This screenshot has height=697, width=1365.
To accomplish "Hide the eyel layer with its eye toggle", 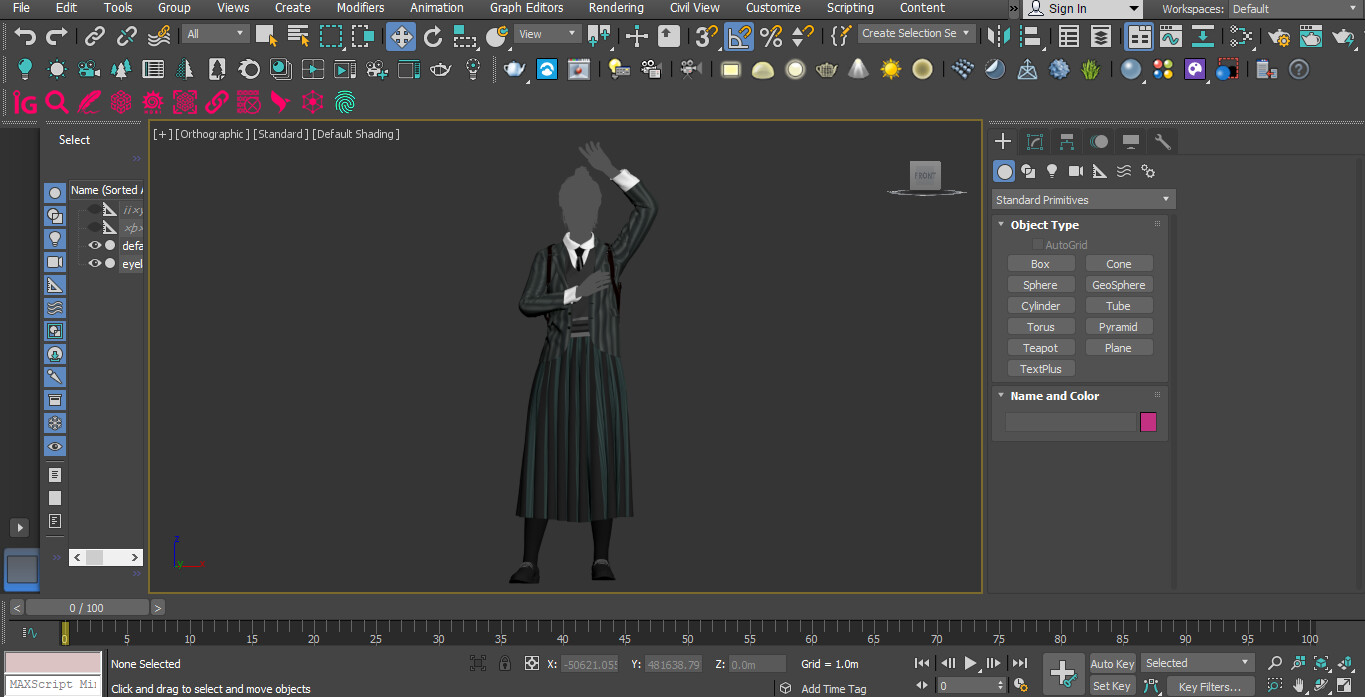I will pyautogui.click(x=94, y=263).
